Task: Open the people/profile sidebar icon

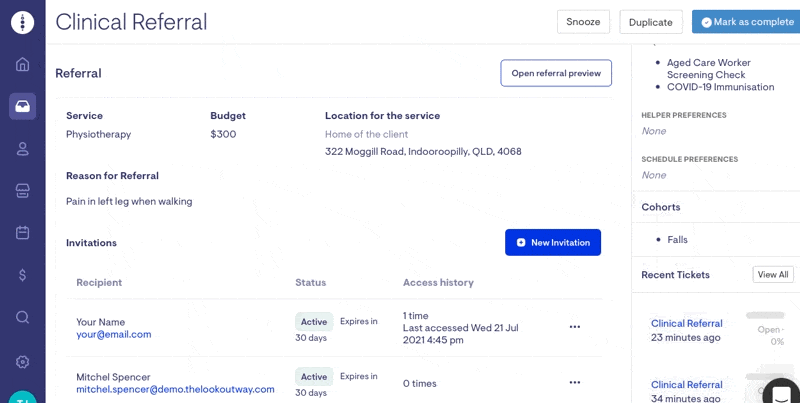Action: click(x=22, y=149)
